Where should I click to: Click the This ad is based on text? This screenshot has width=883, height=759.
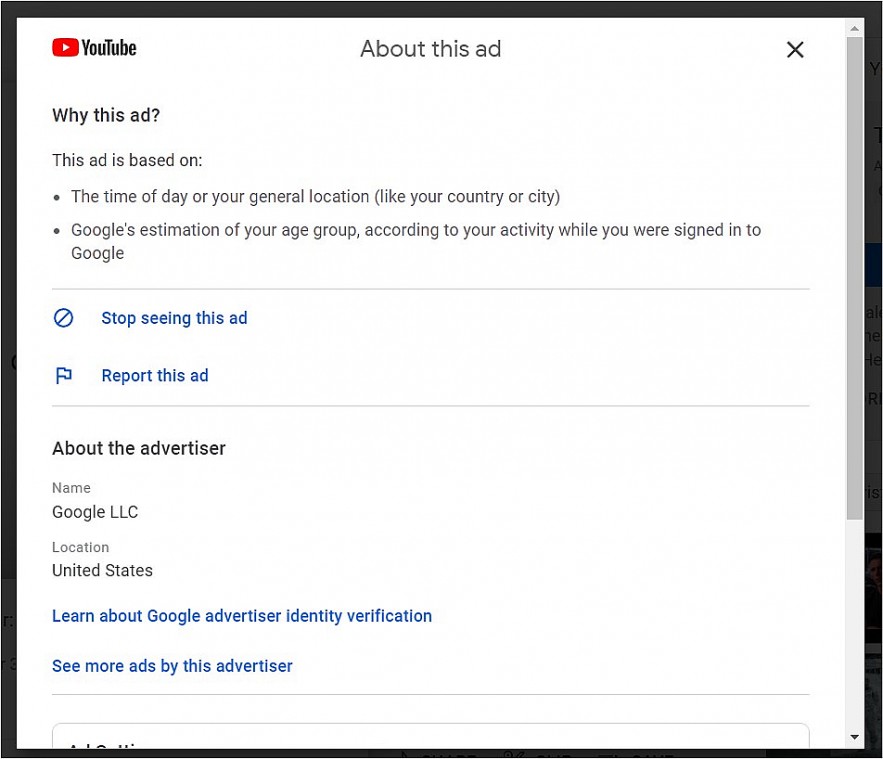[x=127, y=161]
